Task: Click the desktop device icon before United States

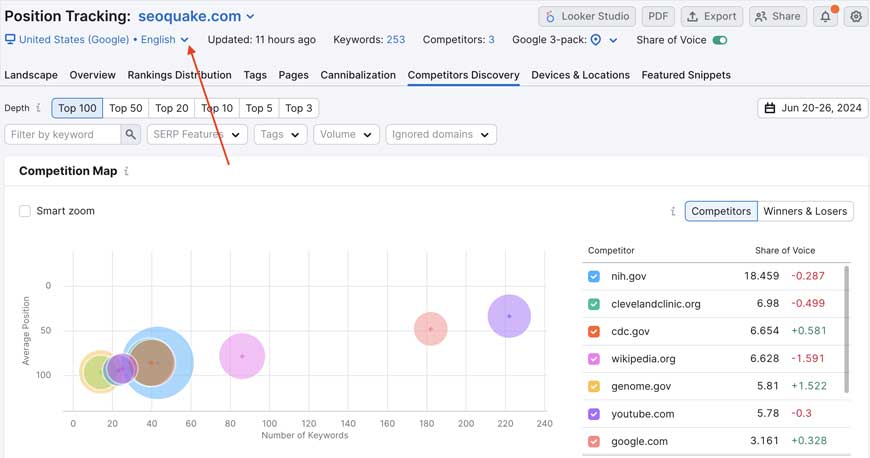Action: point(10,39)
